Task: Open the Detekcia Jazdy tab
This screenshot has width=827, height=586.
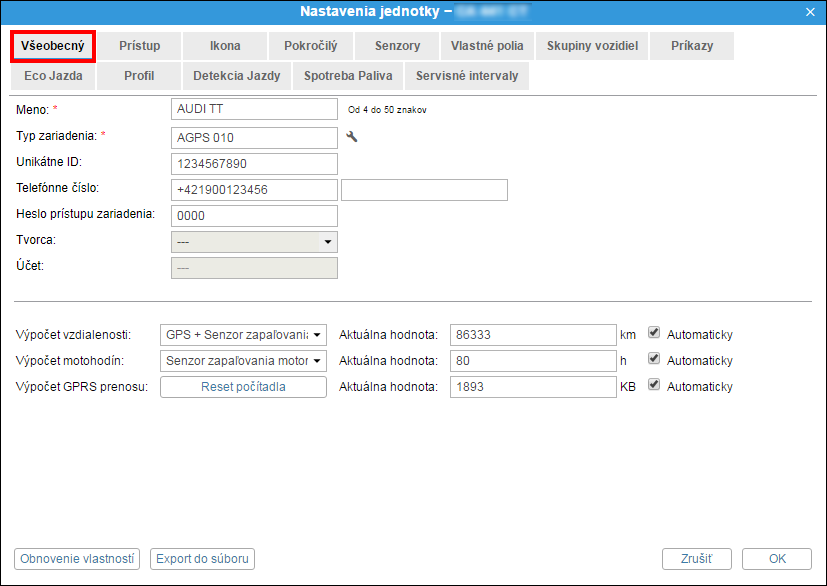Action: click(237, 76)
